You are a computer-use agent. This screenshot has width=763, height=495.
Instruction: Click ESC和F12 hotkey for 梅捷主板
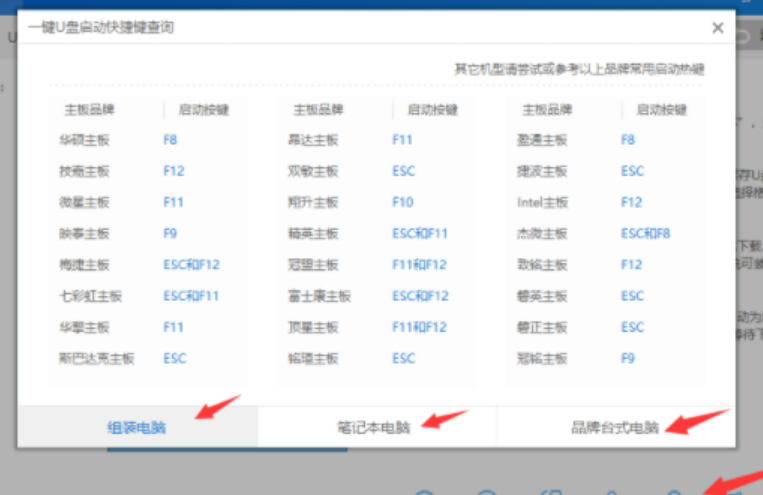(191, 265)
